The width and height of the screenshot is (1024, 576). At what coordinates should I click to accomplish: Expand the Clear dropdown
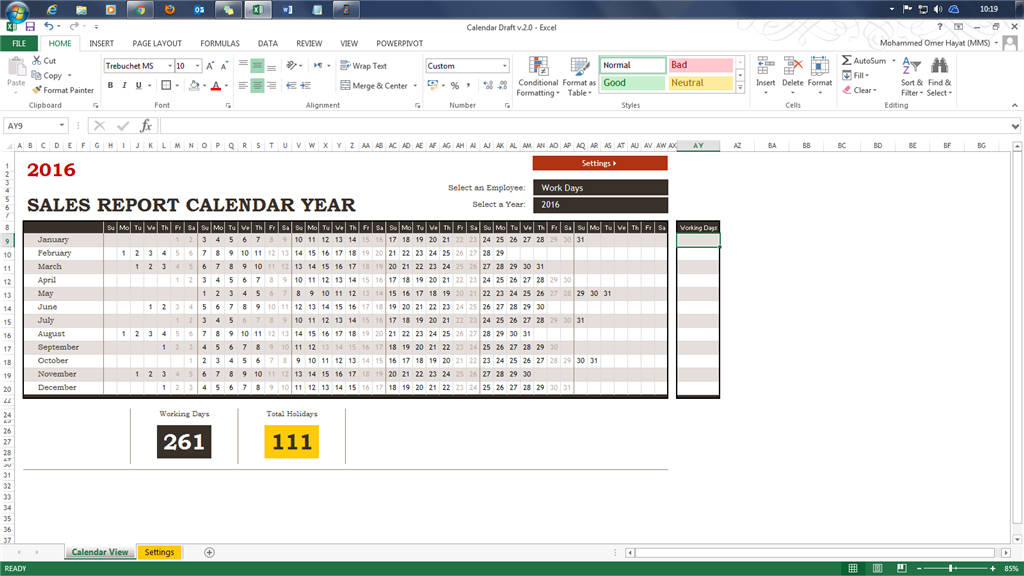874,91
